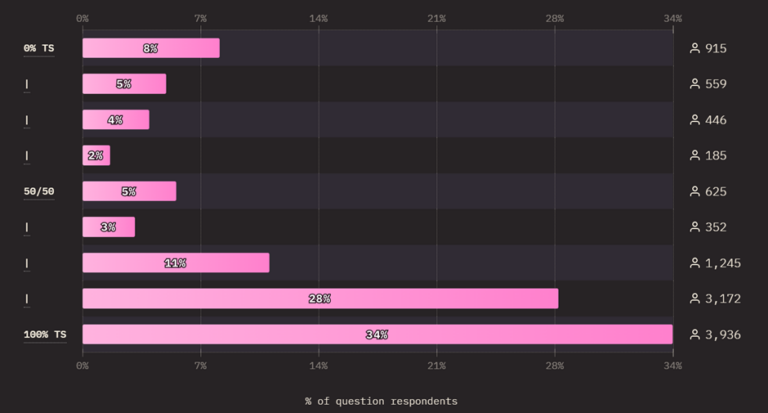
Task: Click the 11% pink bar
Action: tap(176, 263)
